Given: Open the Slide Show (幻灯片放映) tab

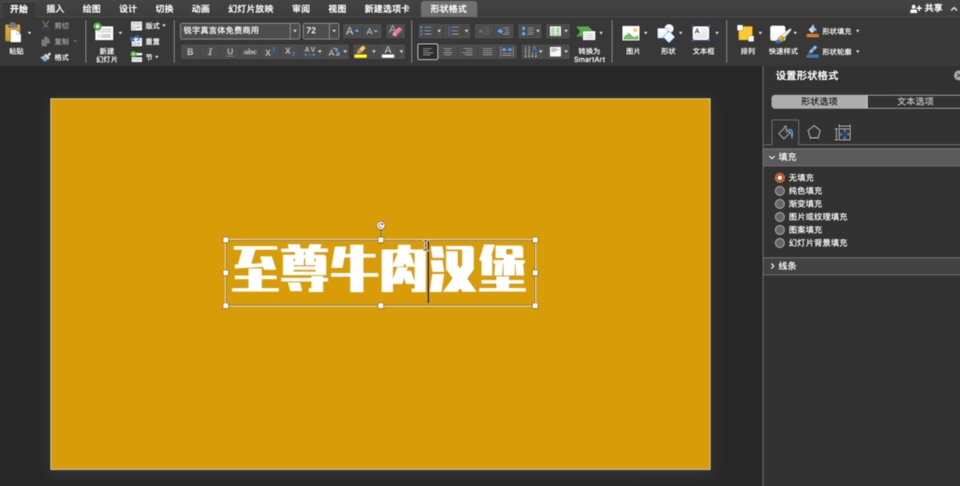Looking at the screenshot, I should [250, 9].
